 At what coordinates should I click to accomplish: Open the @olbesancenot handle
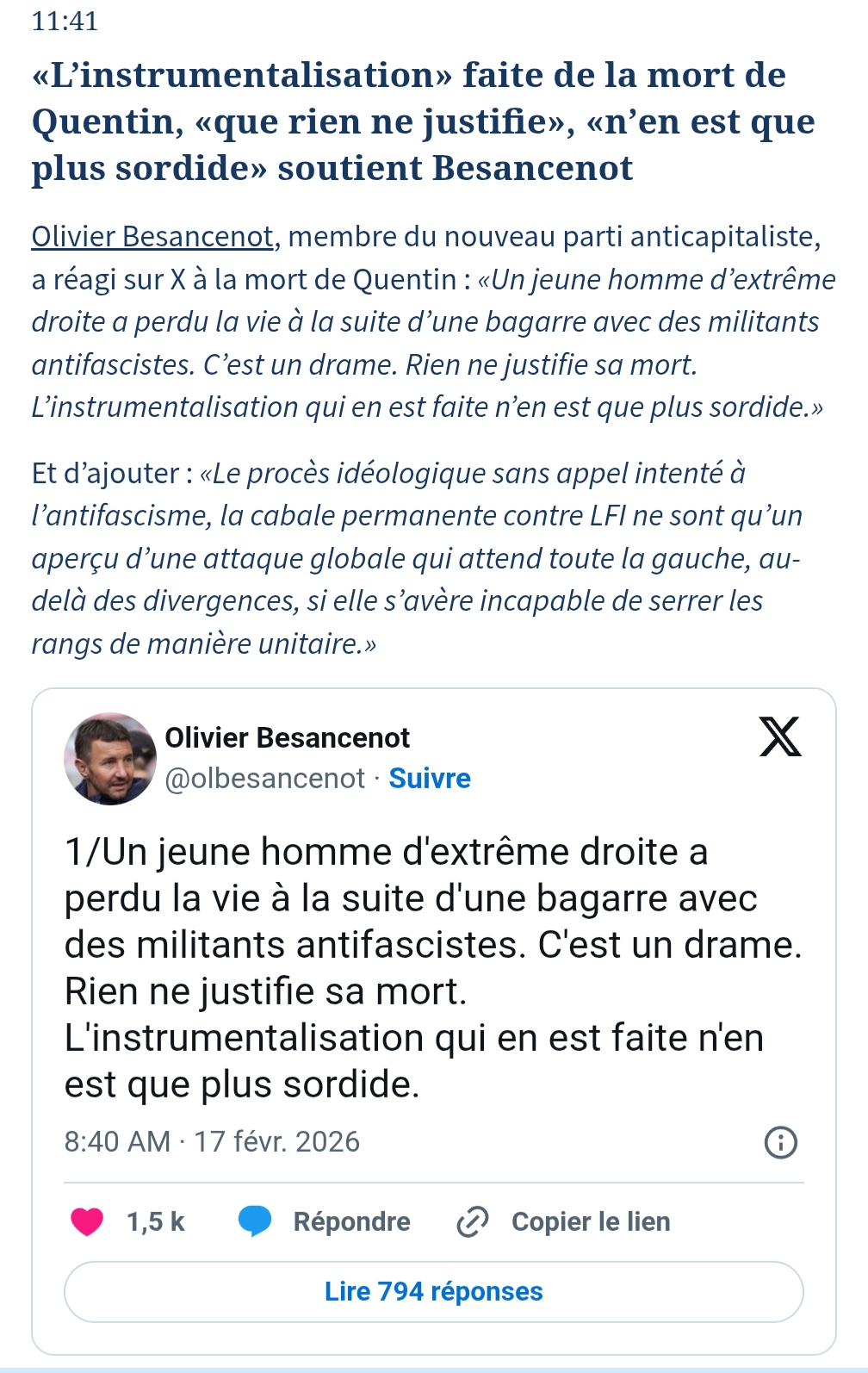point(264,779)
